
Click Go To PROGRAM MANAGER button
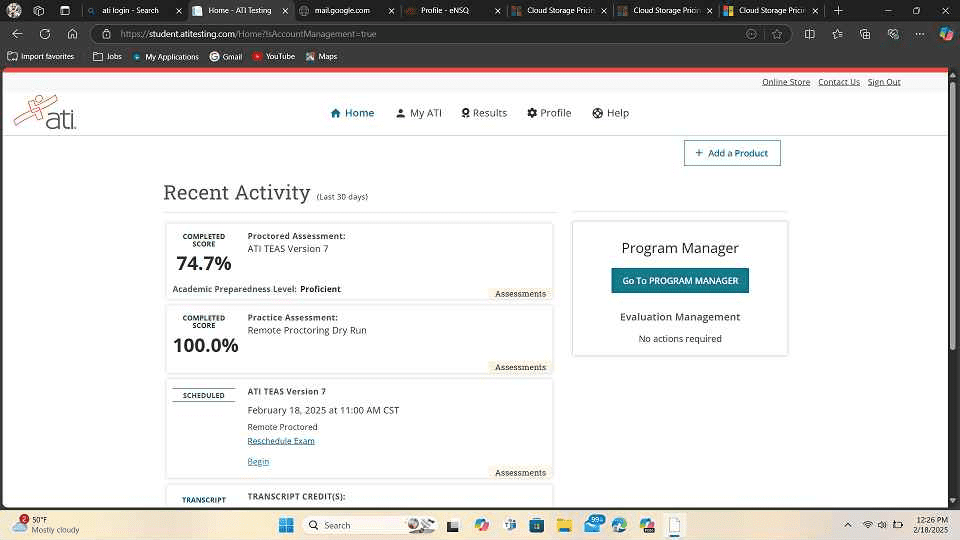pos(679,281)
